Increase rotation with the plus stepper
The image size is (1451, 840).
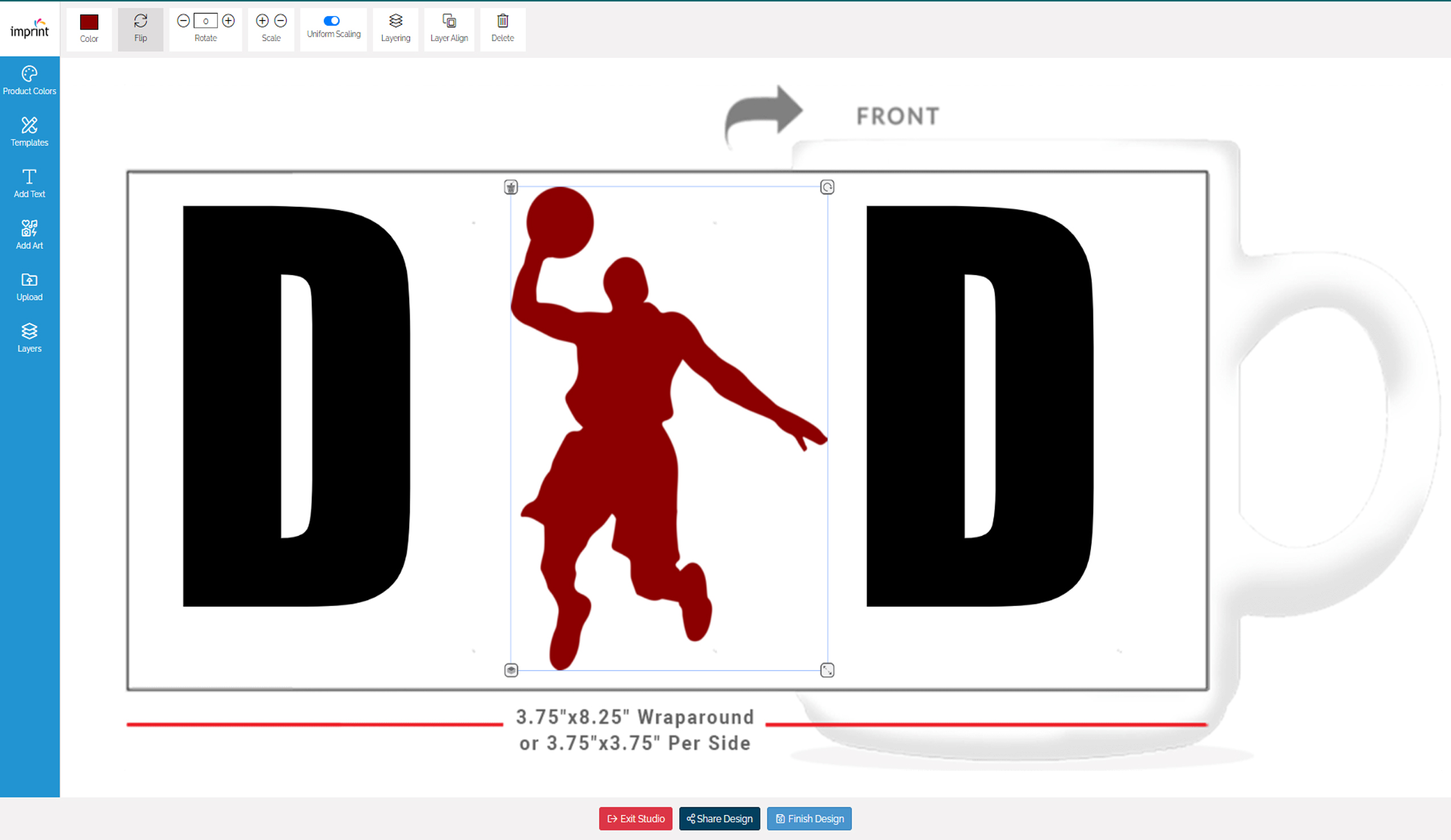[228, 20]
